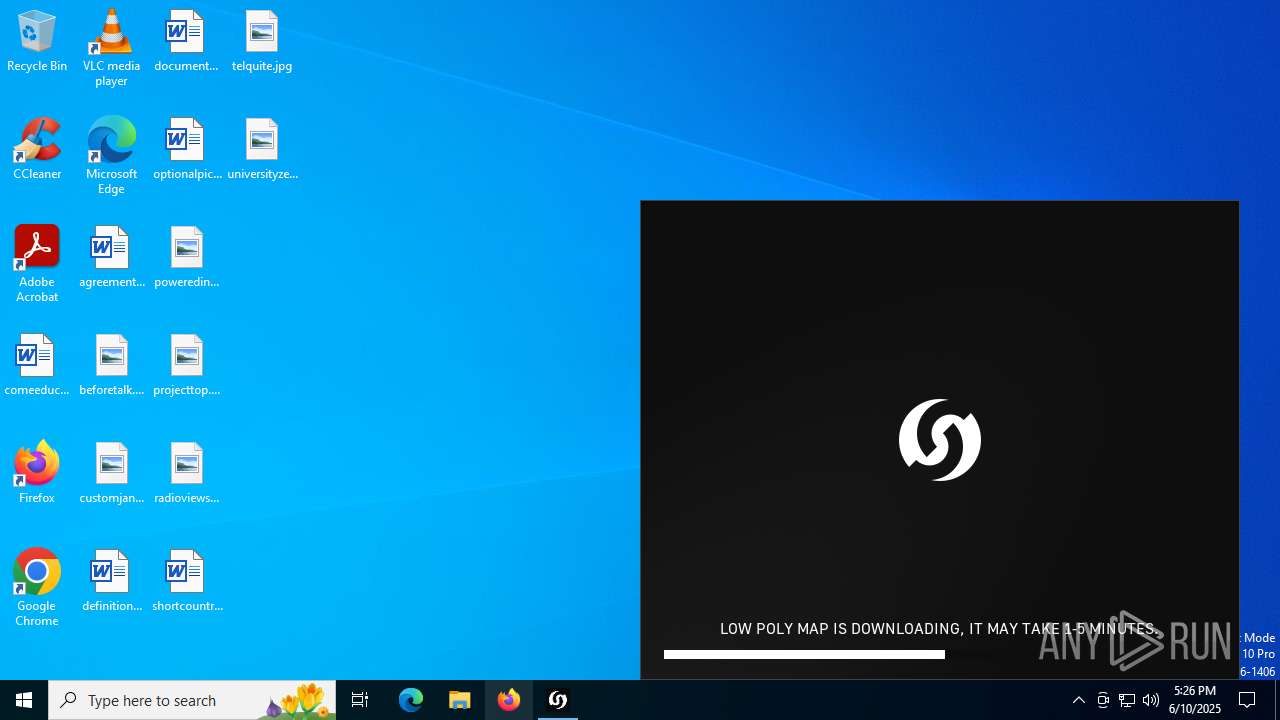Select customjan image file icon
This screenshot has height=720, width=1280.
pos(111,474)
